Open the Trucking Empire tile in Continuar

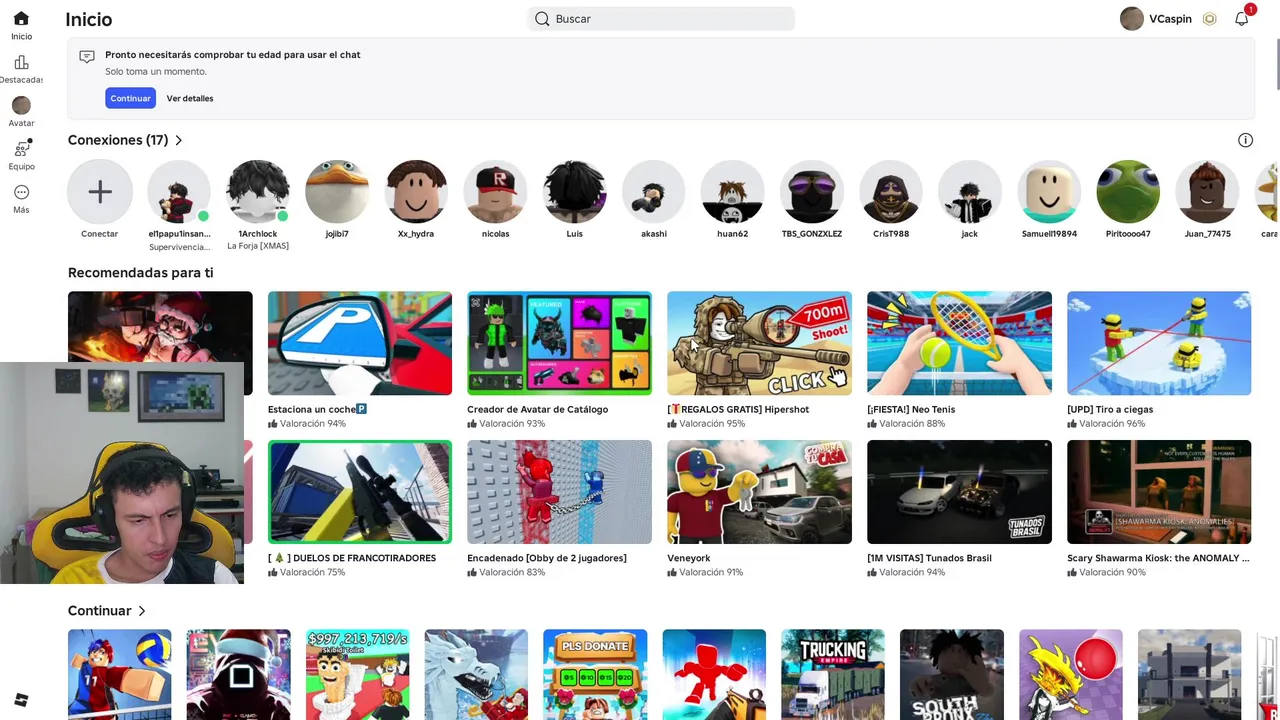[x=833, y=674]
